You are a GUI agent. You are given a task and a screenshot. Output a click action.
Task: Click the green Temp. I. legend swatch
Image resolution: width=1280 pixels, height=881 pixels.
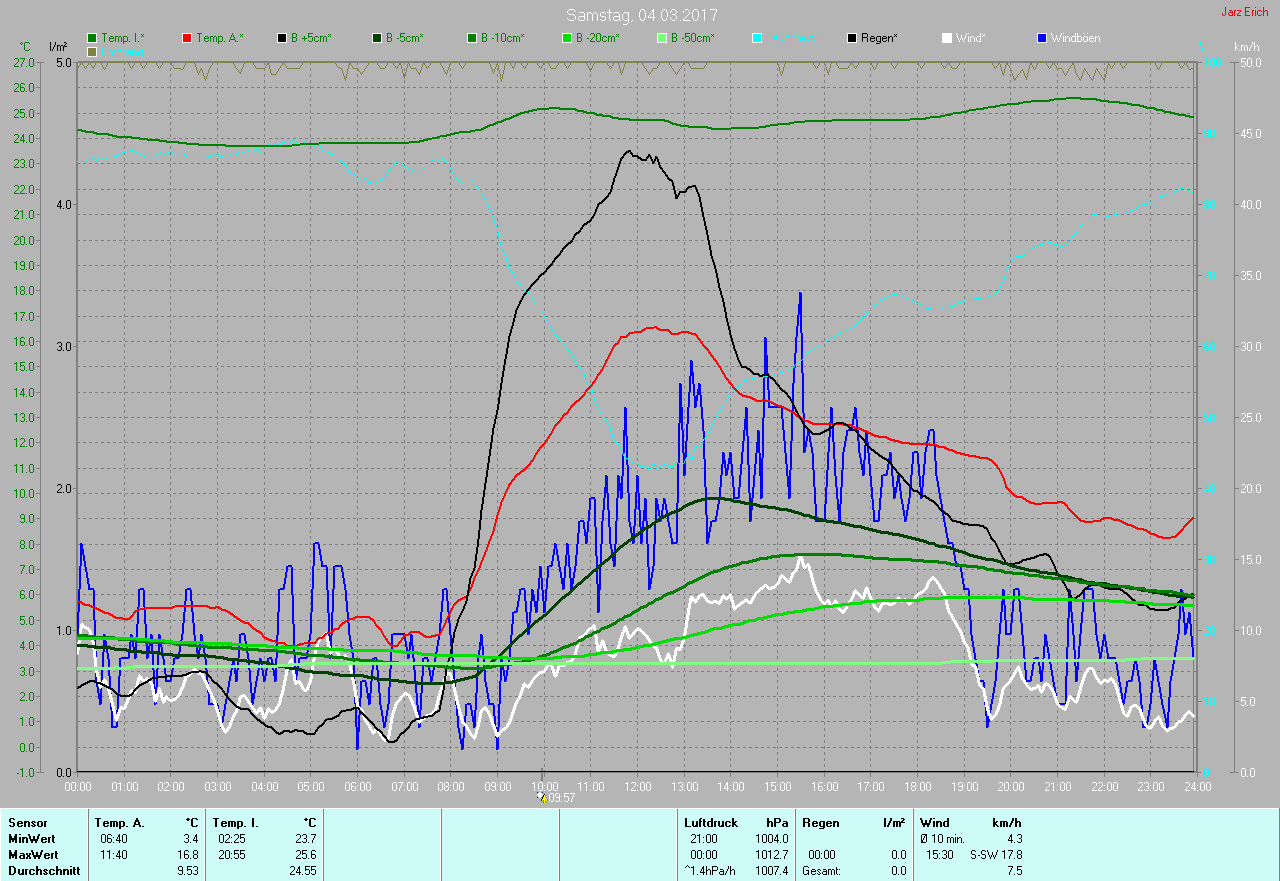click(x=92, y=38)
